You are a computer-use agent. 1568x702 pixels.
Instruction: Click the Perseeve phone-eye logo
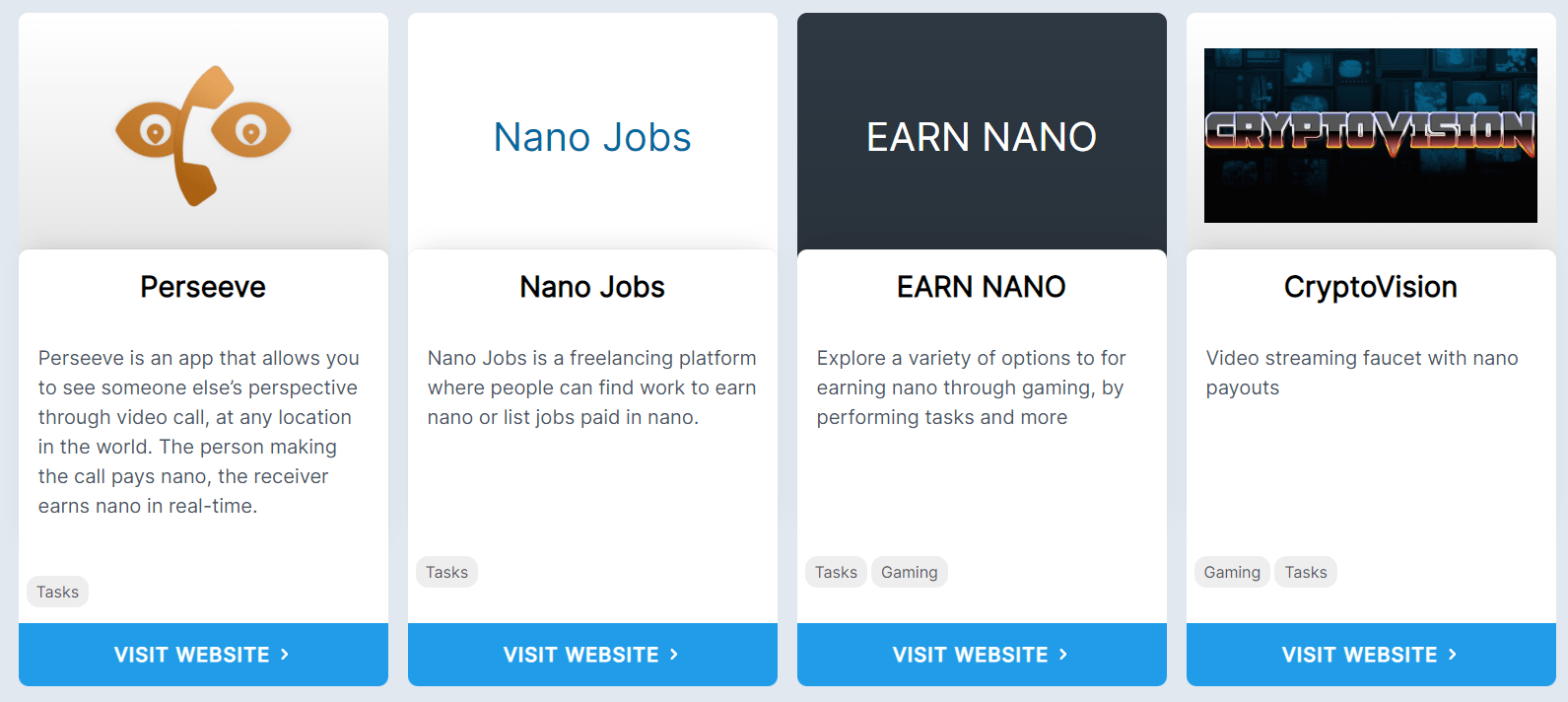[x=203, y=136]
